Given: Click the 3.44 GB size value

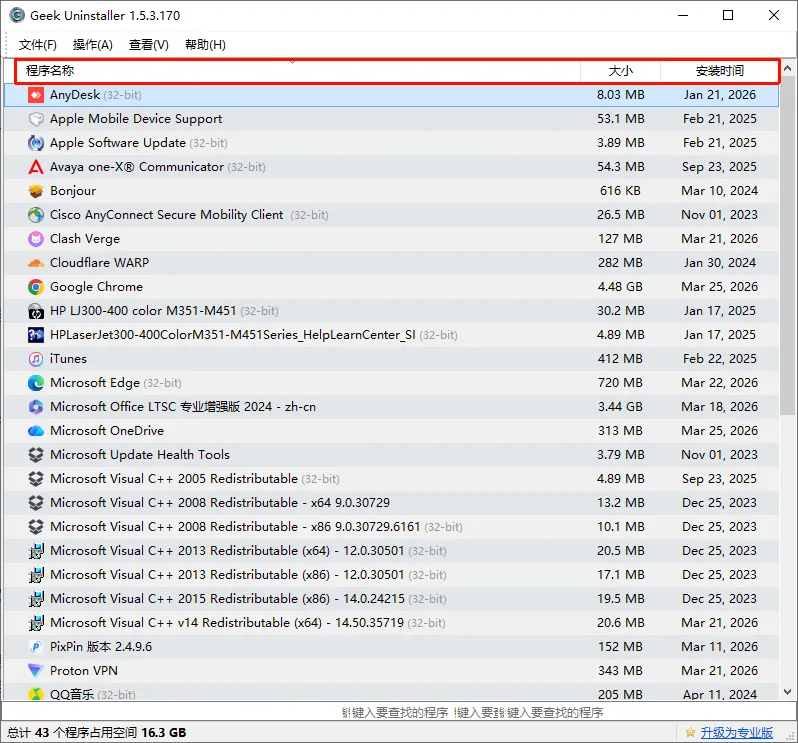Looking at the screenshot, I should 620,407.
